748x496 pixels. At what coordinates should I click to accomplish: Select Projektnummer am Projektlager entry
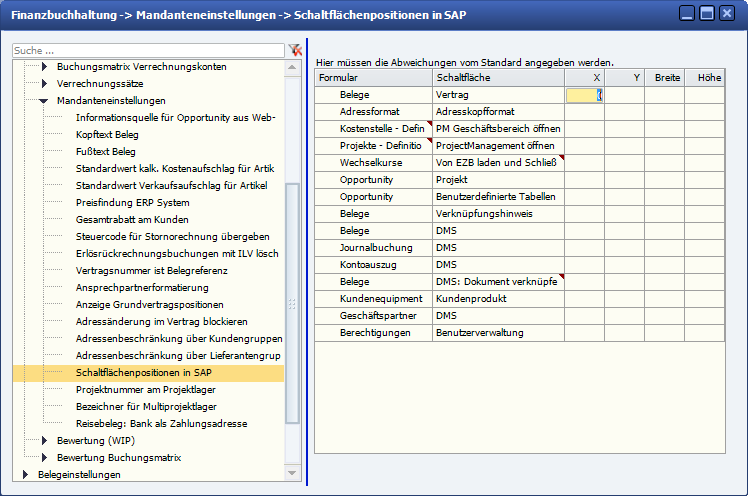click(x=147, y=390)
